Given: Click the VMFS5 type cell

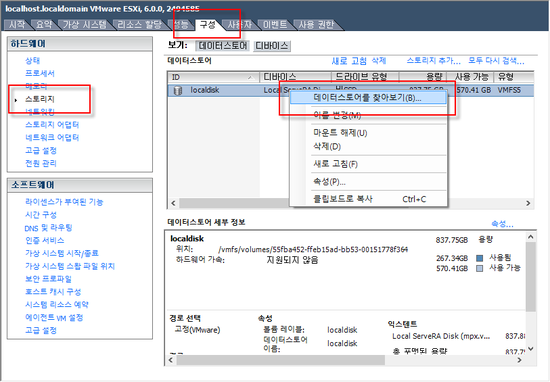Looking at the screenshot, I should click(509, 90).
